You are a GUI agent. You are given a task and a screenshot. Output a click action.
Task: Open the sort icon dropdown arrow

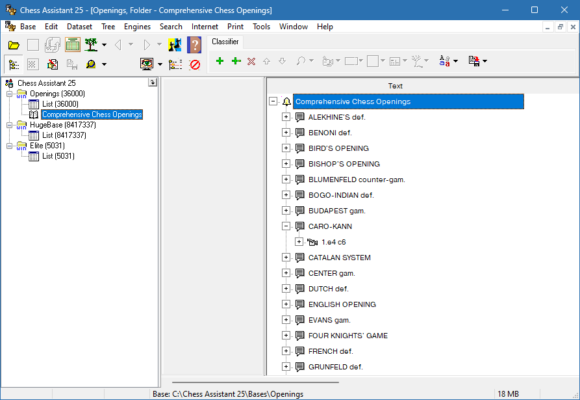[455, 61]
